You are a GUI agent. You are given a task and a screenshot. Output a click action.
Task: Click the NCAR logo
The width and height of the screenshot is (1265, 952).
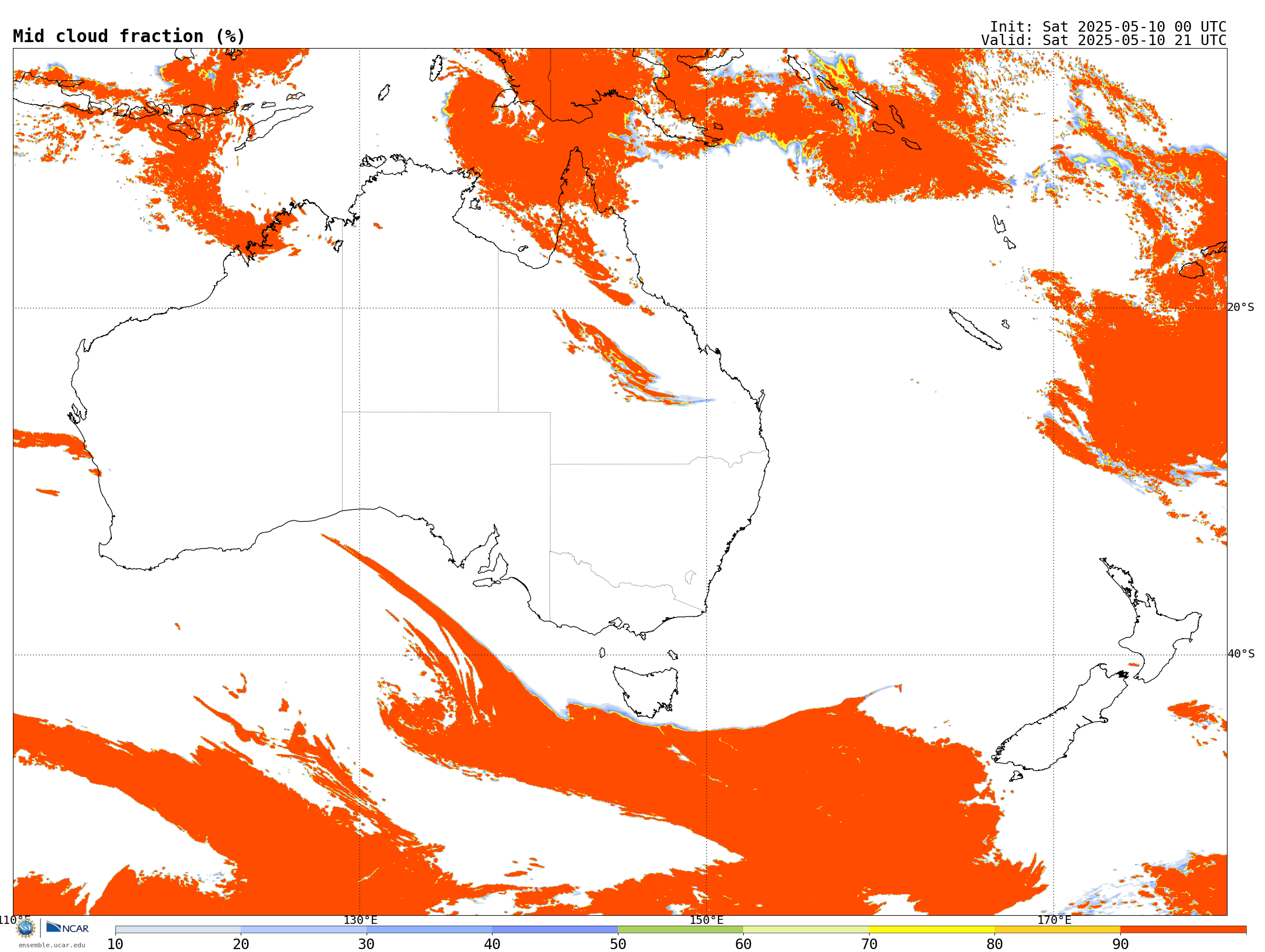tap(67, 927)
